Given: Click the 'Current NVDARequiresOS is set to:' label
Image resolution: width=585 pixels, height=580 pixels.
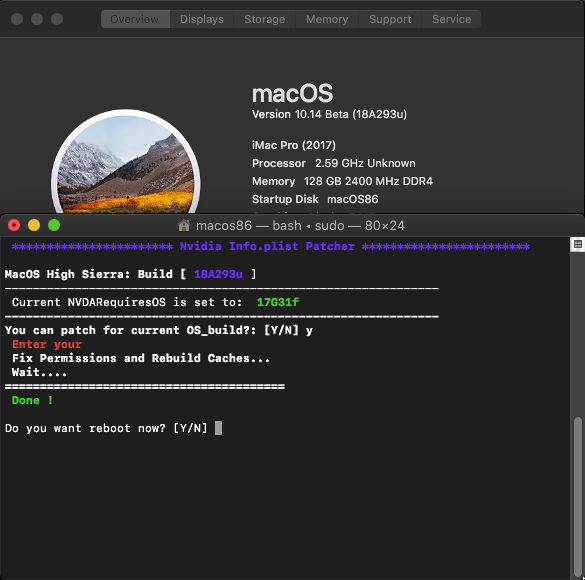Looking at the screenshot, I should point(127,302).
